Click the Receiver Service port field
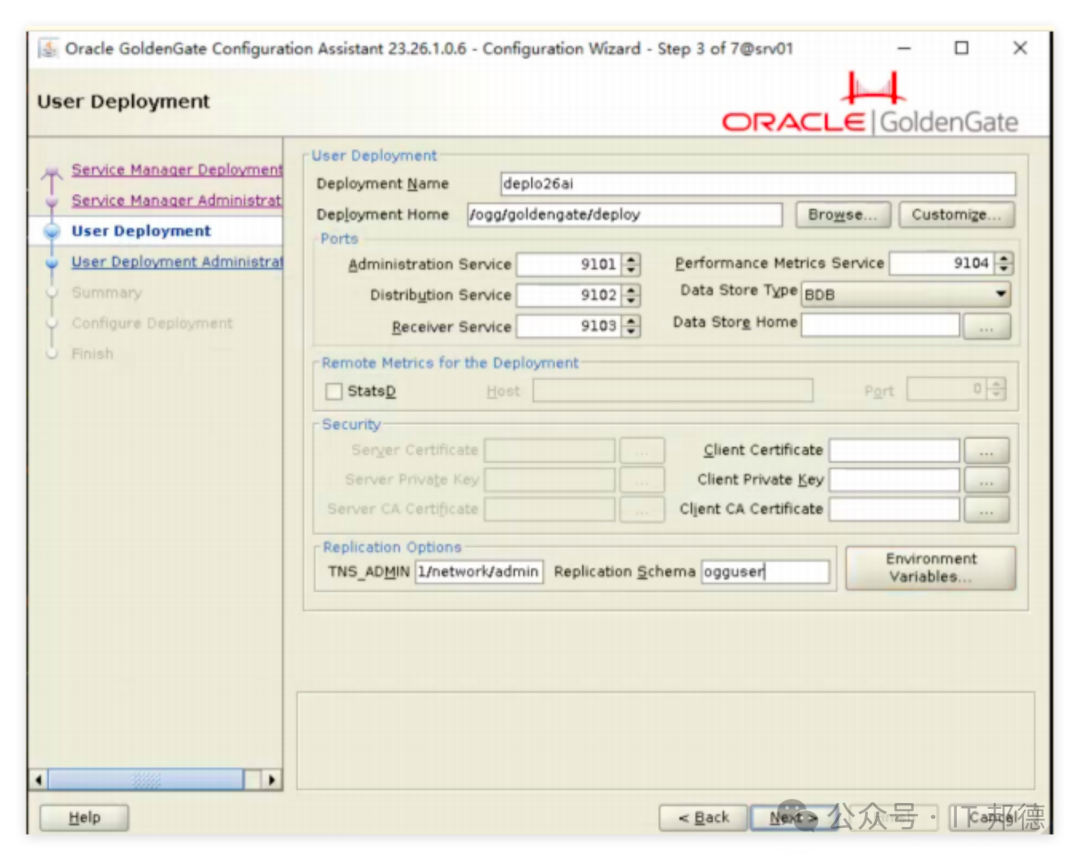This screenshot has height=860, width=1080. pos(569,326)
